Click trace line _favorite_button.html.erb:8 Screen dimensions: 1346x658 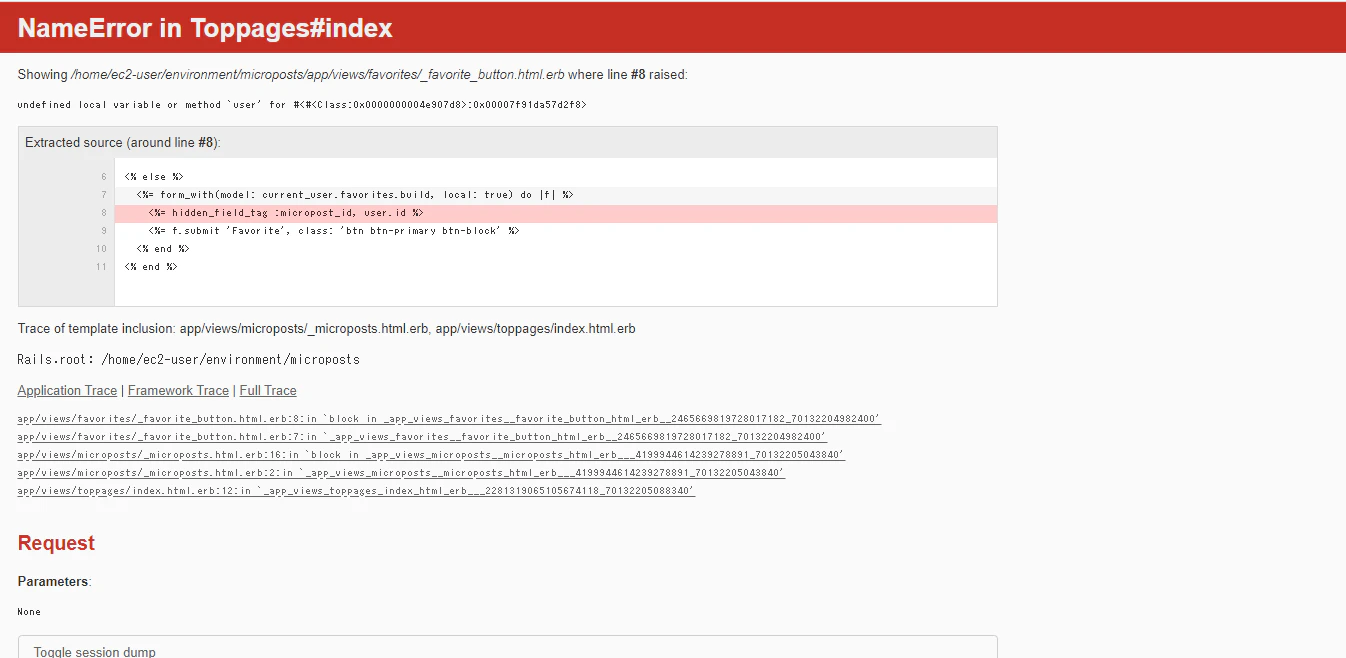tap(449, 419)
